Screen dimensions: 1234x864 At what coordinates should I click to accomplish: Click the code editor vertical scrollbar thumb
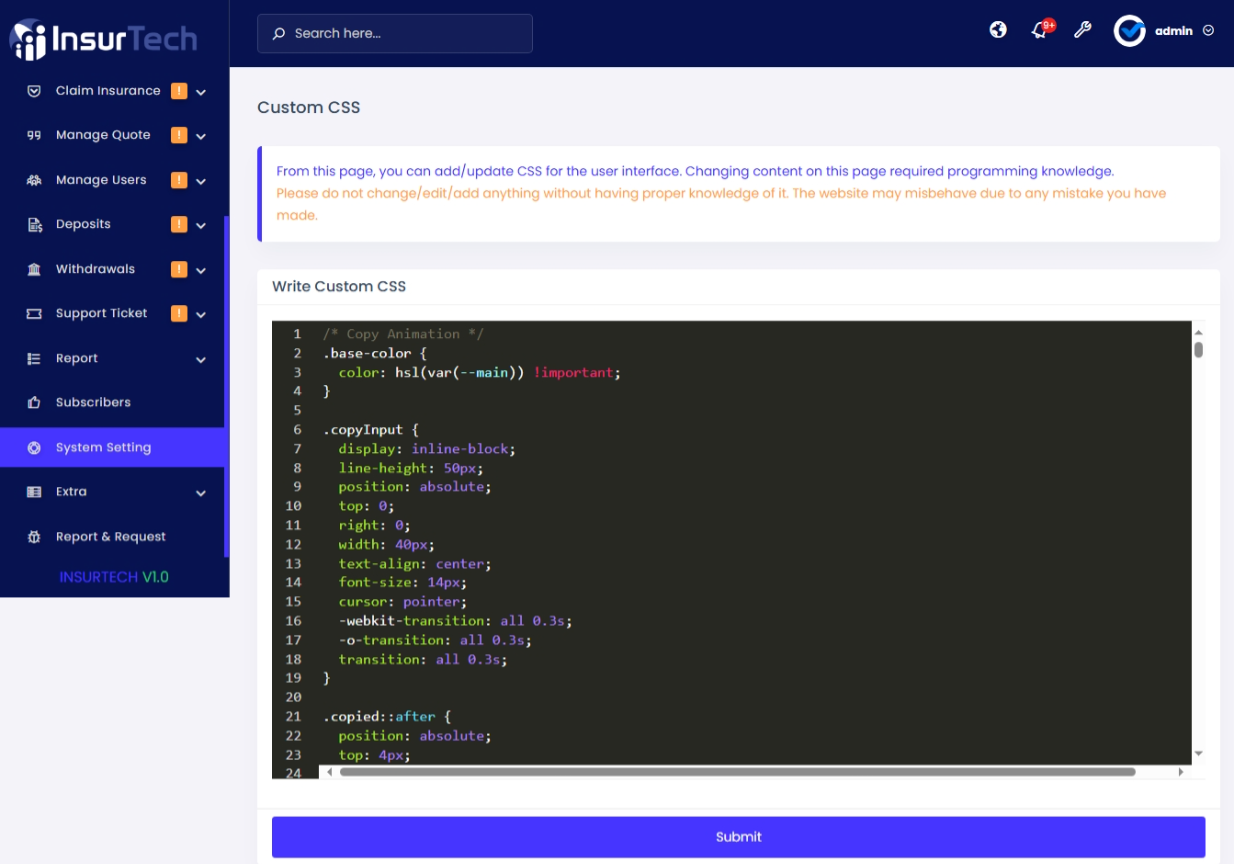click(x=1198, y=350)
